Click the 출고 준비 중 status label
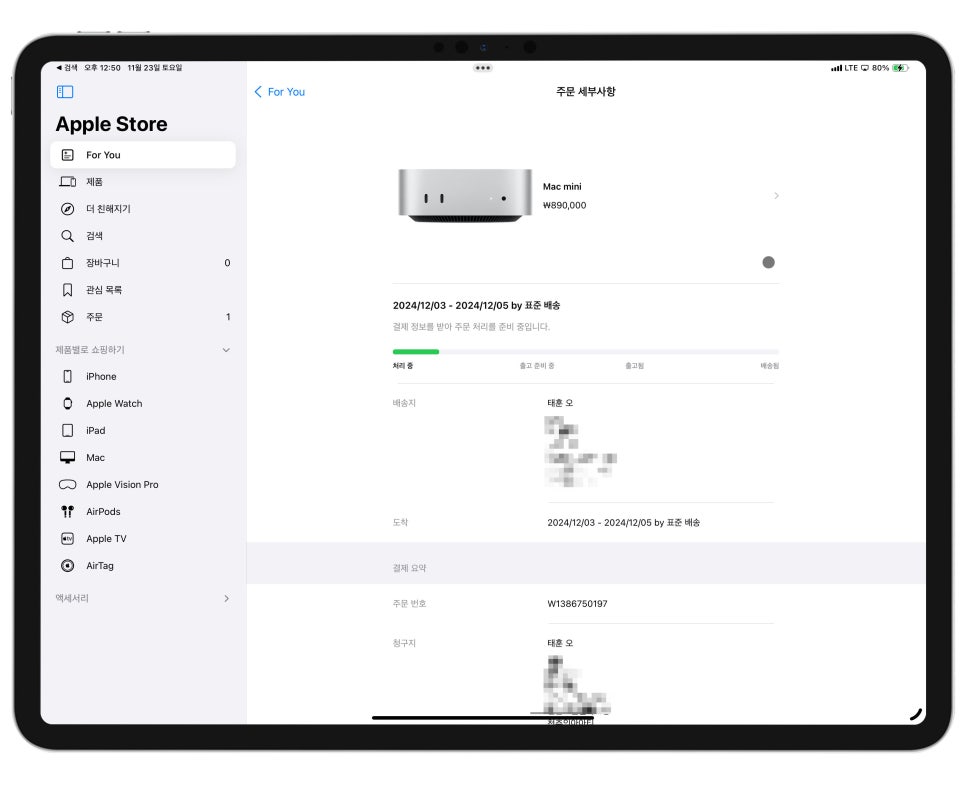The image size is (966, 785). pyautogui.click(x=537, y=366)
